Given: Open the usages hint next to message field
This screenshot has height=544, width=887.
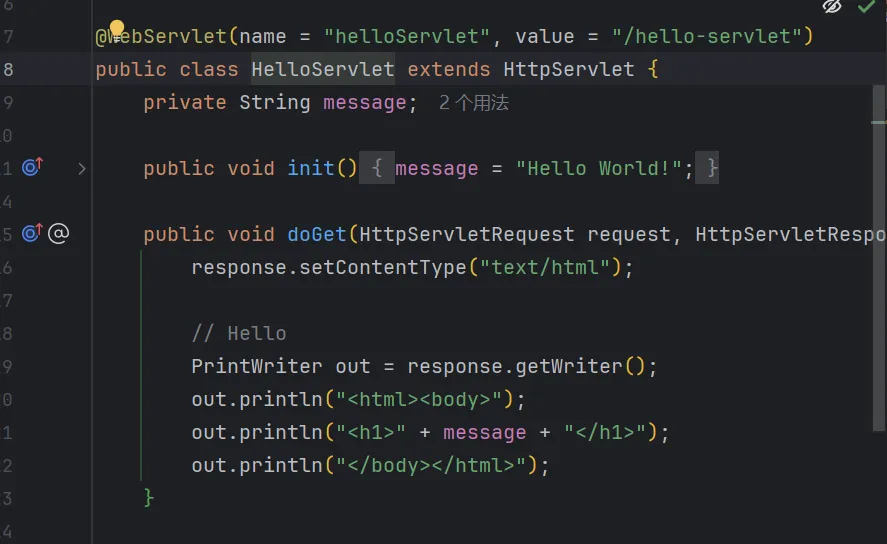Looking at the screenshot, I should point(474,103).
